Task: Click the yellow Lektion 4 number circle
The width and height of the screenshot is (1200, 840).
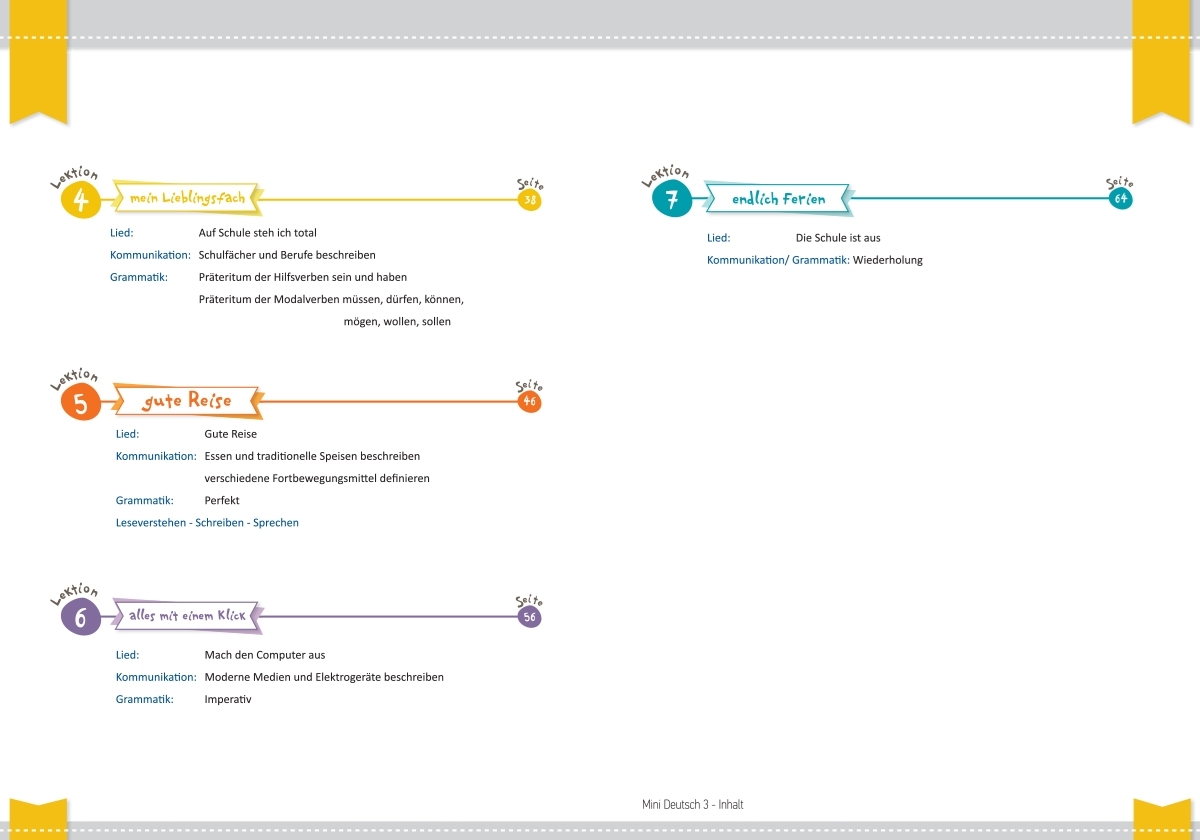Action: tap(81, 200)
